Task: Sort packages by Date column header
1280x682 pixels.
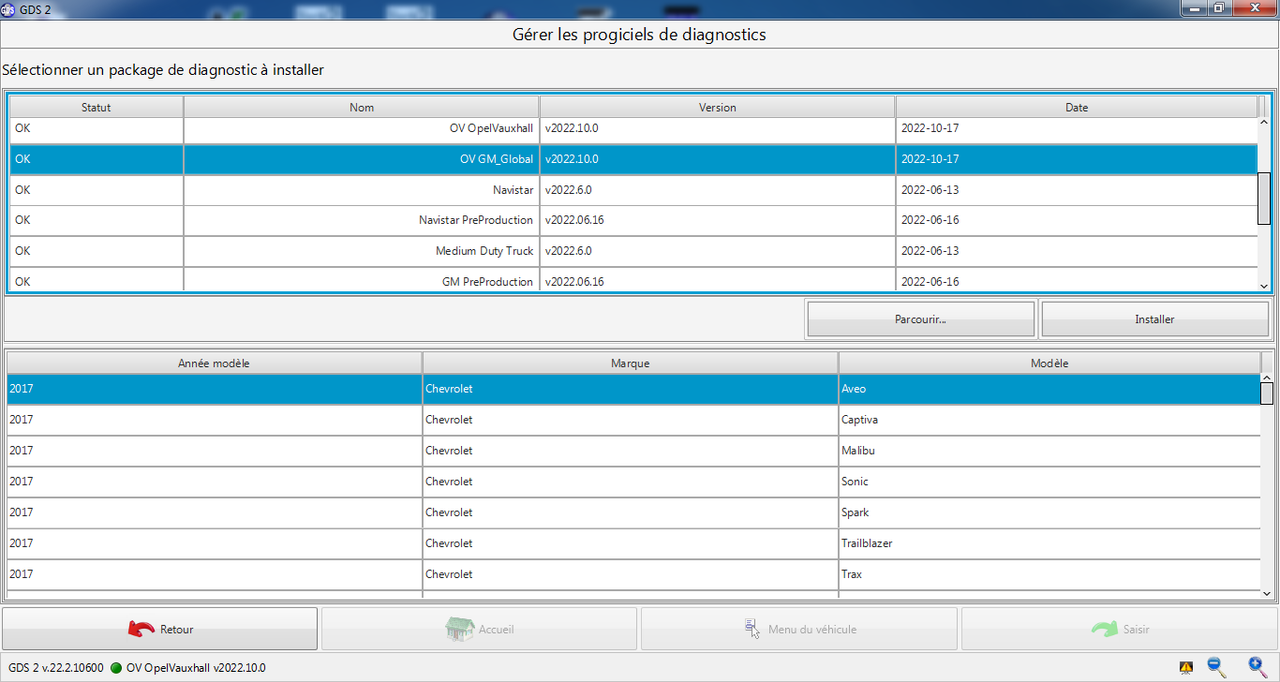Action: [x=1077, y=107]
